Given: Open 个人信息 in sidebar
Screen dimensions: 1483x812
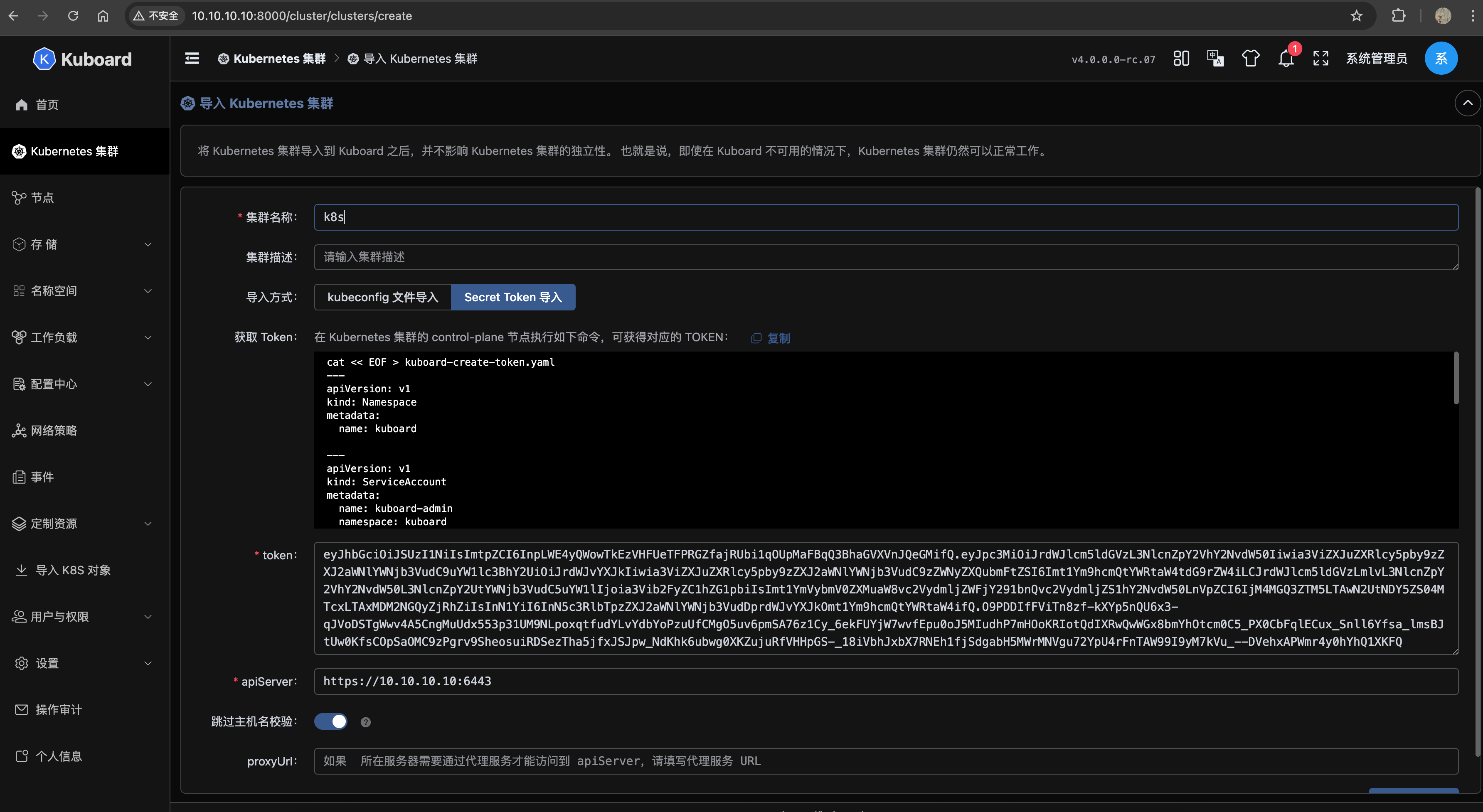Looking at the screenshot, I should click(x=85, y=756).
